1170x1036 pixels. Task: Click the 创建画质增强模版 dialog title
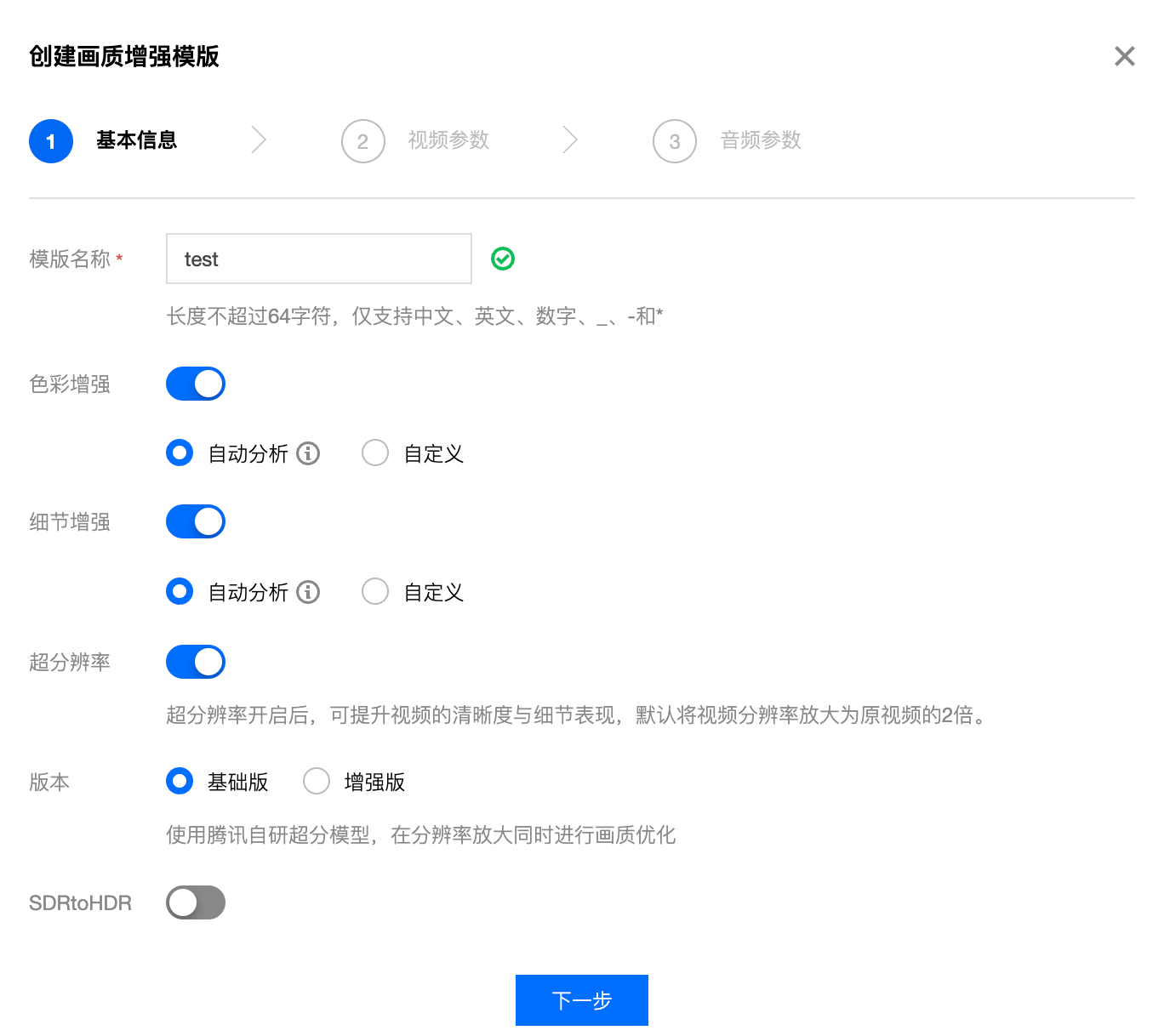click(124, 56)
